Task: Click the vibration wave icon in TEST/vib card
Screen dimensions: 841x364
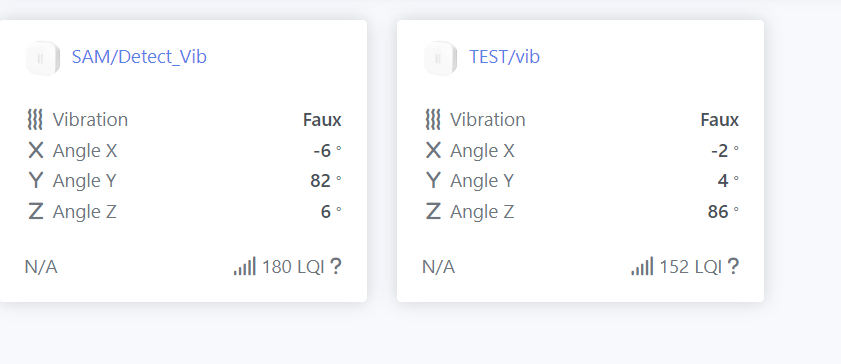Action: click(x=433, y=120)
